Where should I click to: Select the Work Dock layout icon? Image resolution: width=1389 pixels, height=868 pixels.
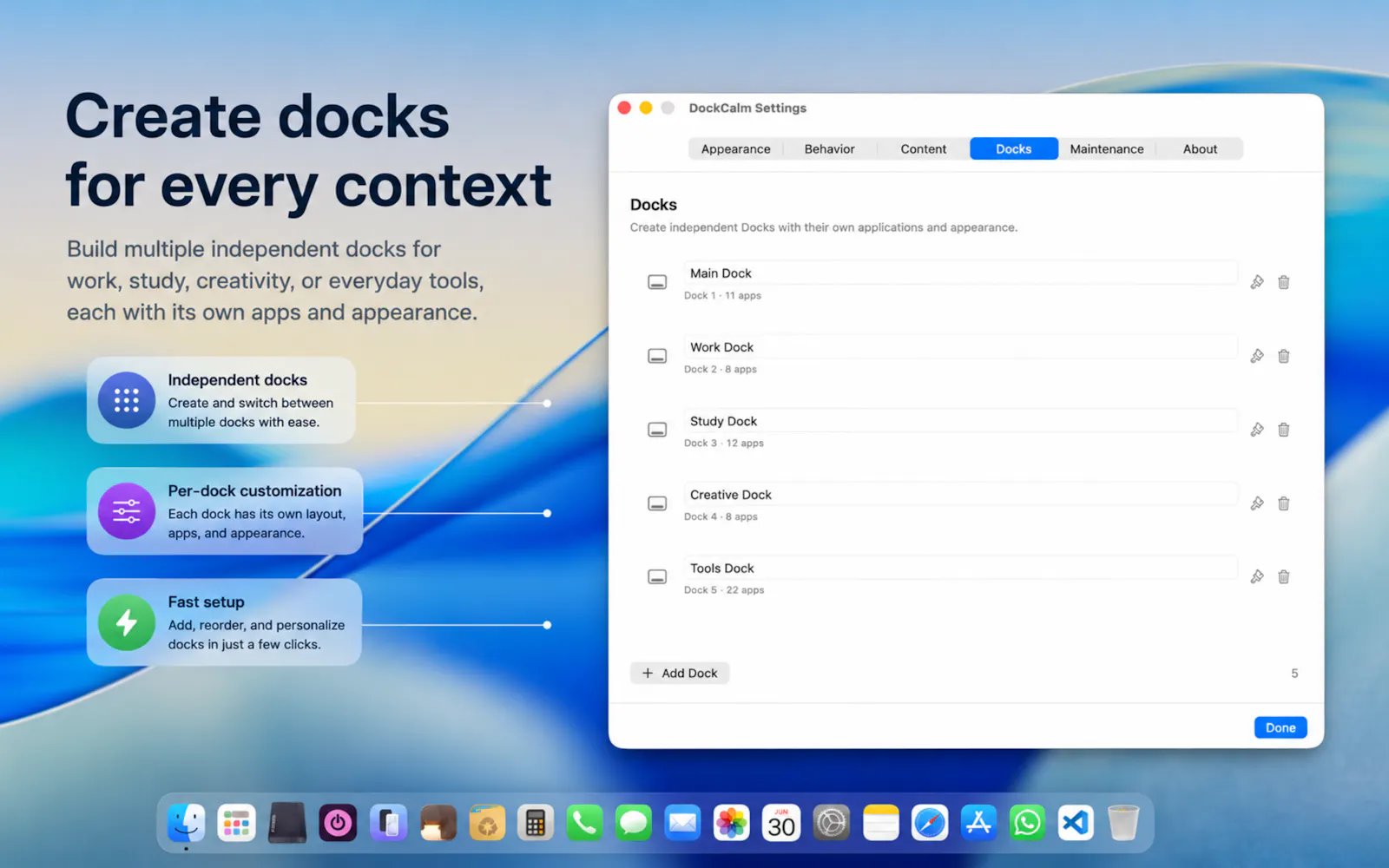coord(657,356)
